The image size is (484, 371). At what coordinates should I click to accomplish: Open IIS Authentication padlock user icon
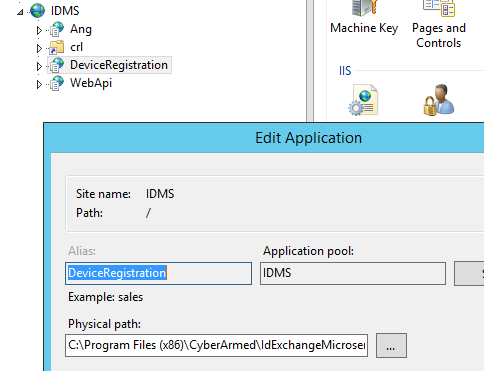click(x=439, y=100)
